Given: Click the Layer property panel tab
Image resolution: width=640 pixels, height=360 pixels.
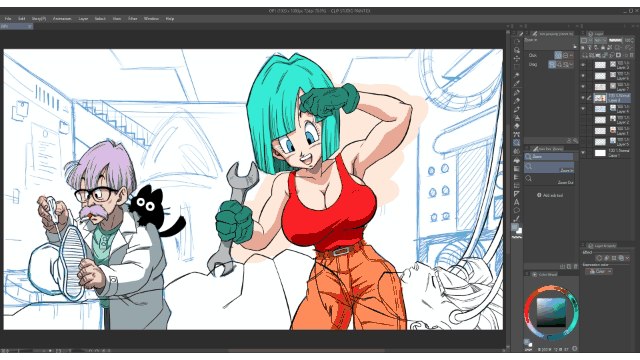Looking at the screenshot, I should 602,246.
